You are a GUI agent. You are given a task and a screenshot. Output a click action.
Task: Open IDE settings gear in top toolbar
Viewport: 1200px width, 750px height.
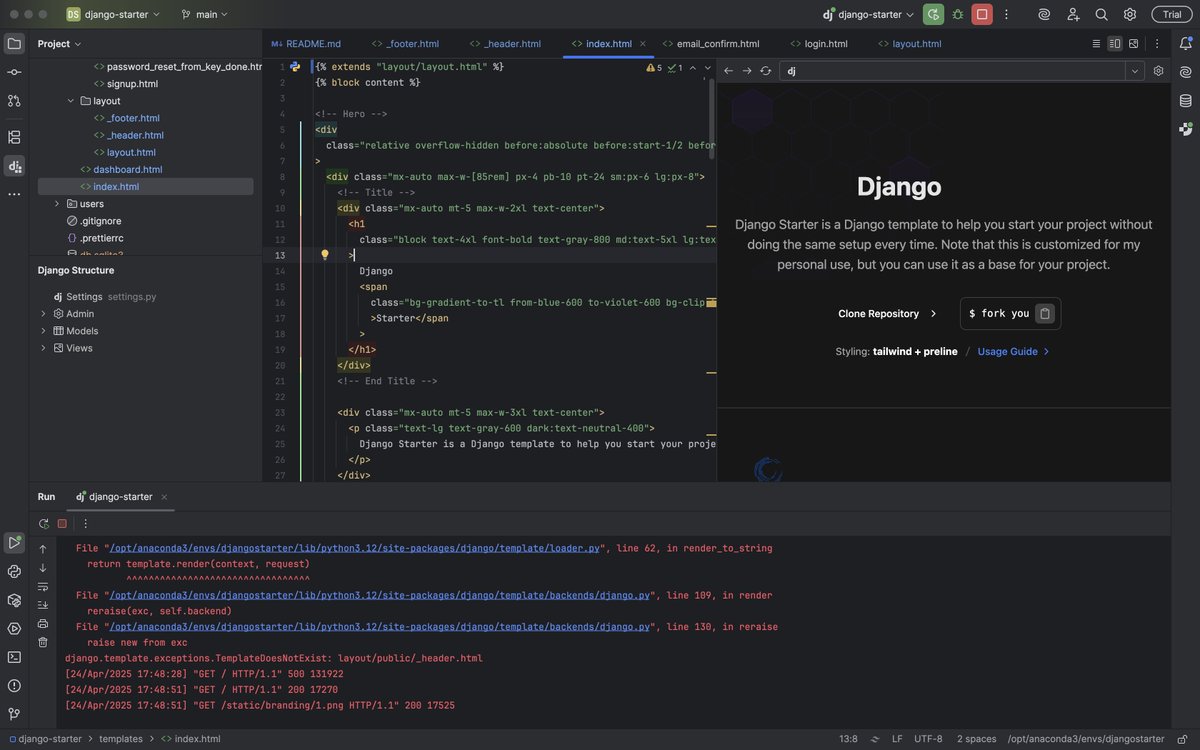[x=1130, y=14]
